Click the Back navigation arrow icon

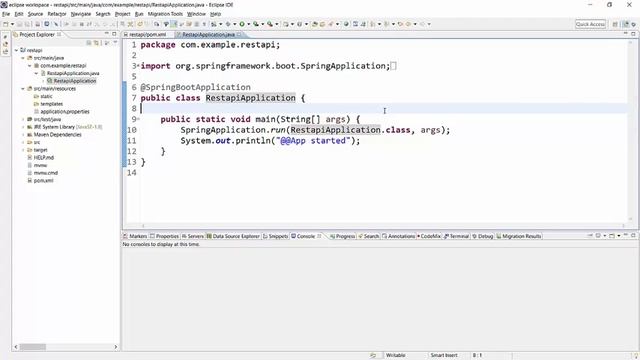click(x=409, y=24)
